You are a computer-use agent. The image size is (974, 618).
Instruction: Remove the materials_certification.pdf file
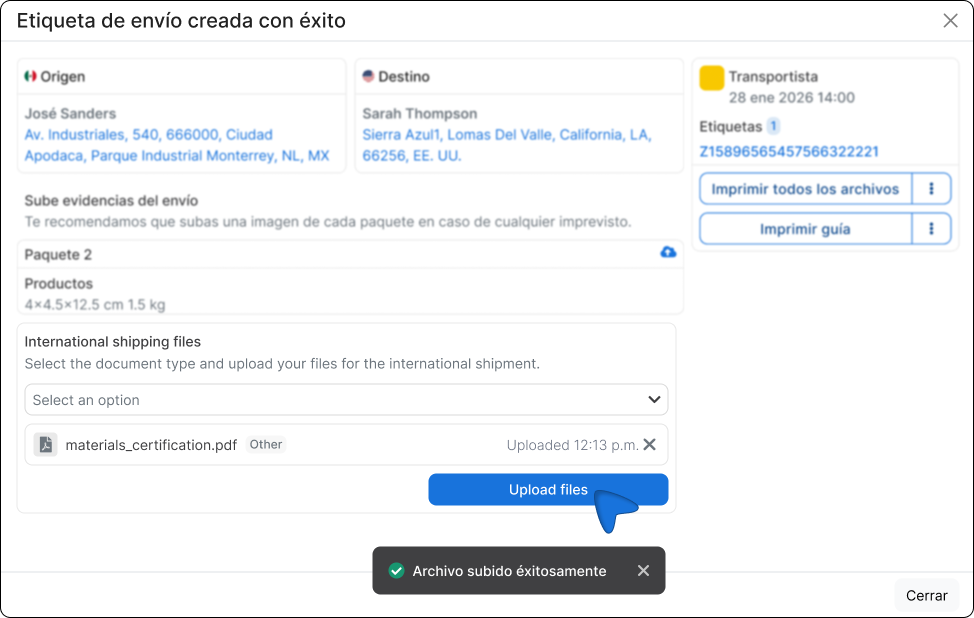(x=649, y=445)
